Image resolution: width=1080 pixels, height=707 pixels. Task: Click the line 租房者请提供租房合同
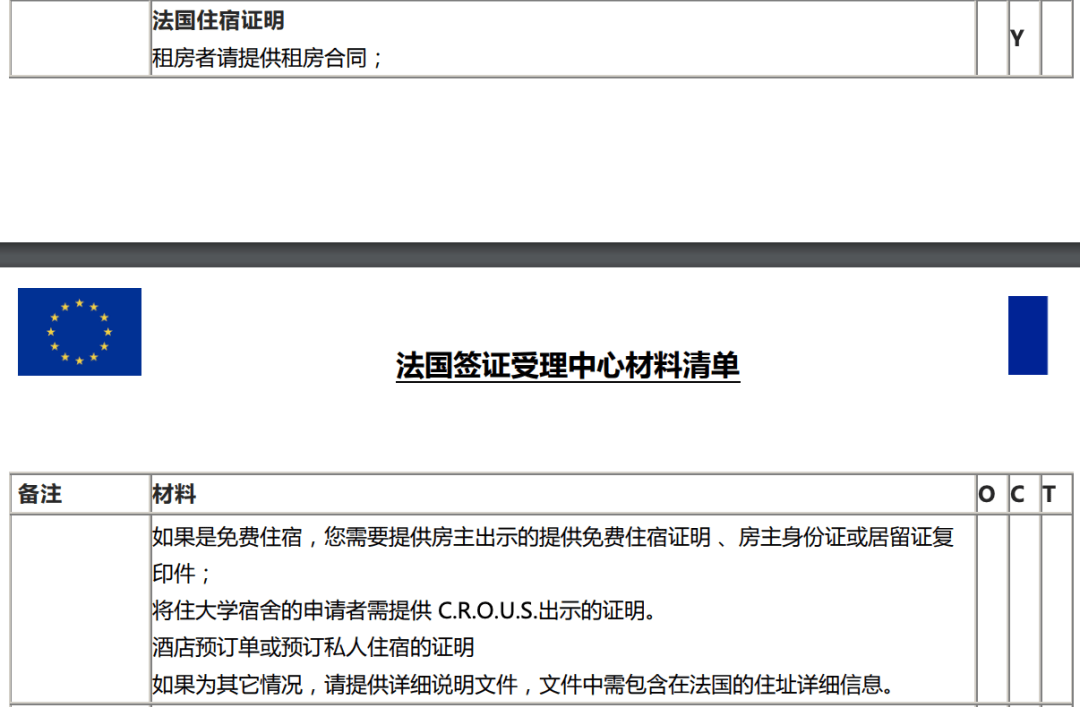pos(266,58)
